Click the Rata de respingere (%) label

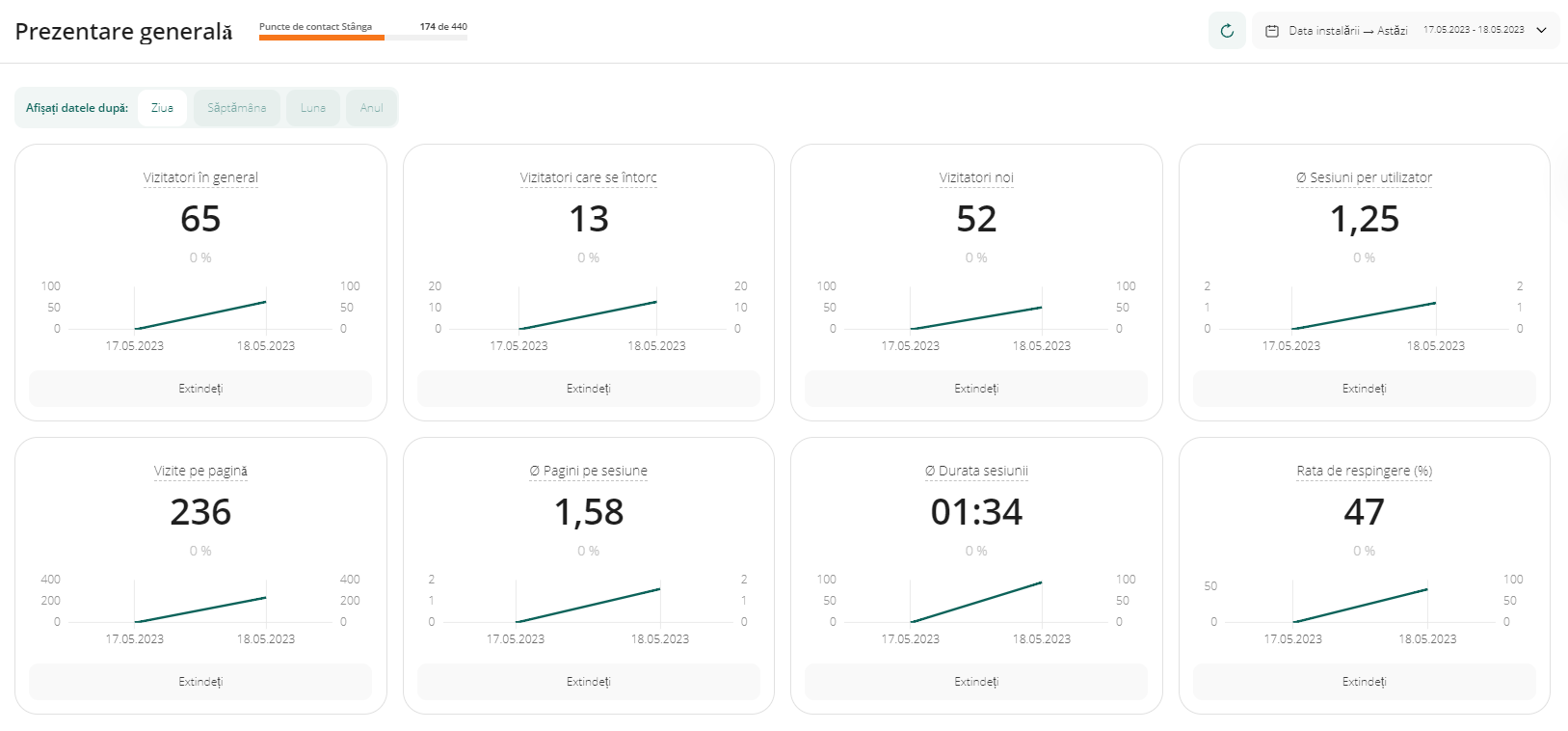[1364, 471]
